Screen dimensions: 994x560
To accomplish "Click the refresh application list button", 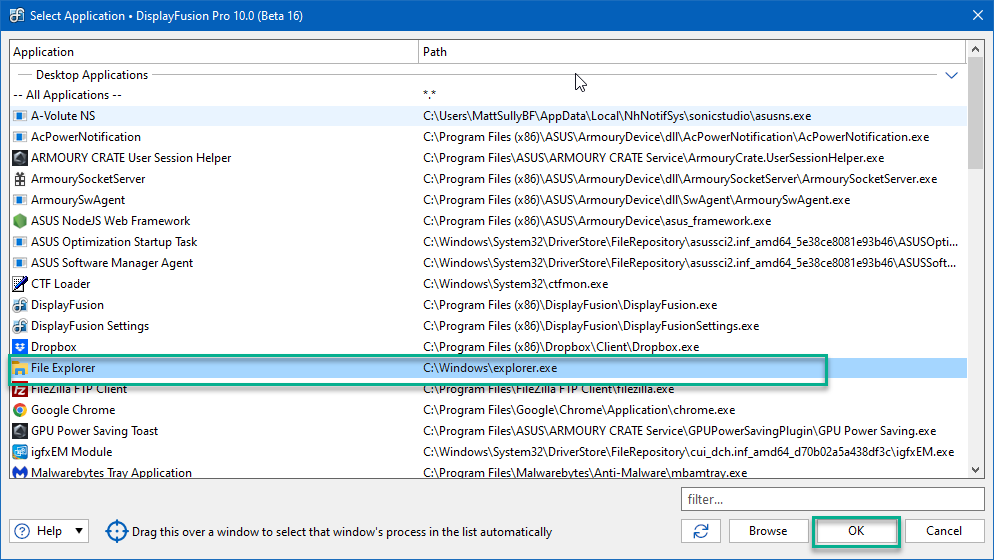I will click(x=700, y=531).
